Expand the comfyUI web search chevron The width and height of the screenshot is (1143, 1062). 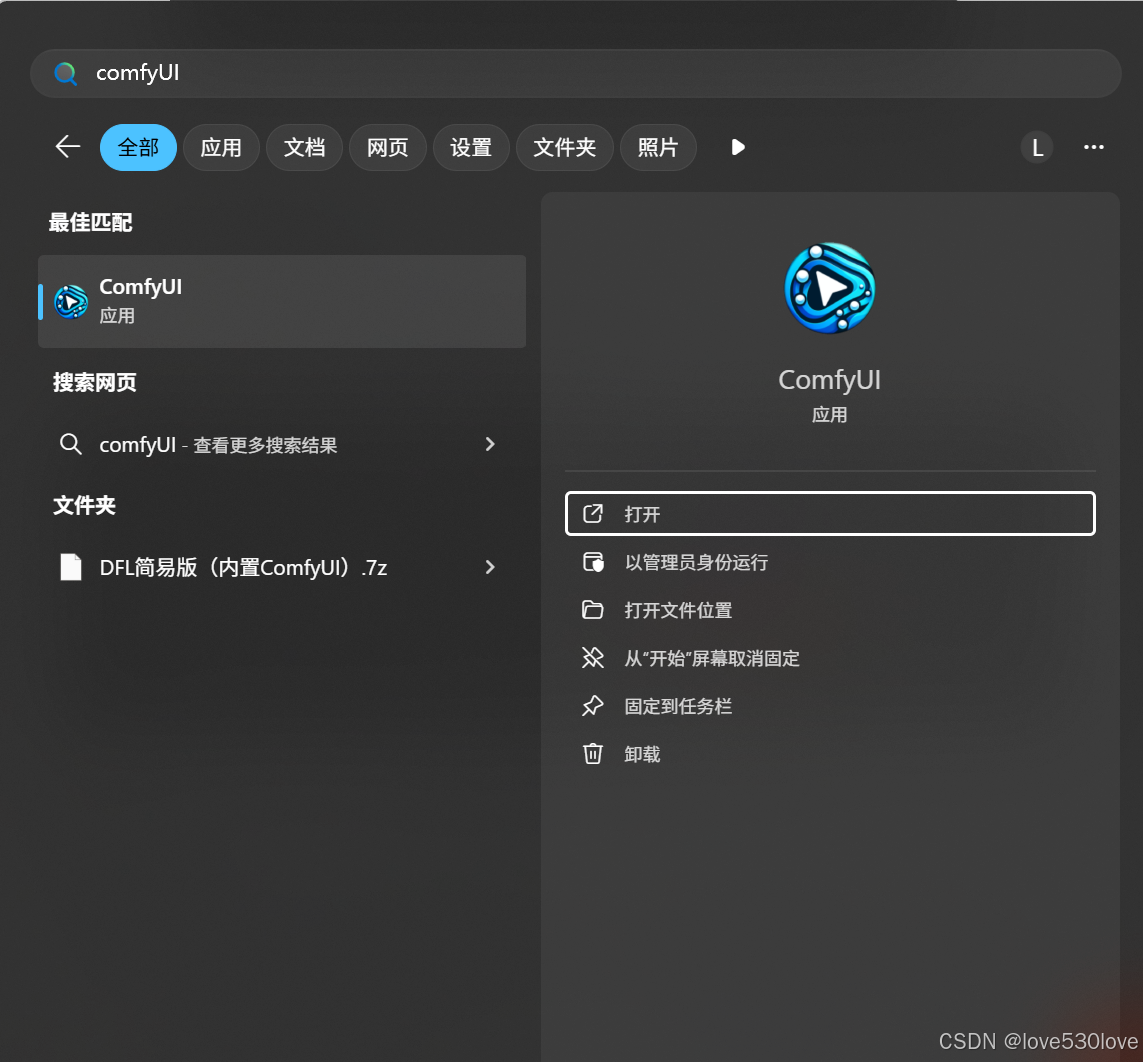click(490, 444)
